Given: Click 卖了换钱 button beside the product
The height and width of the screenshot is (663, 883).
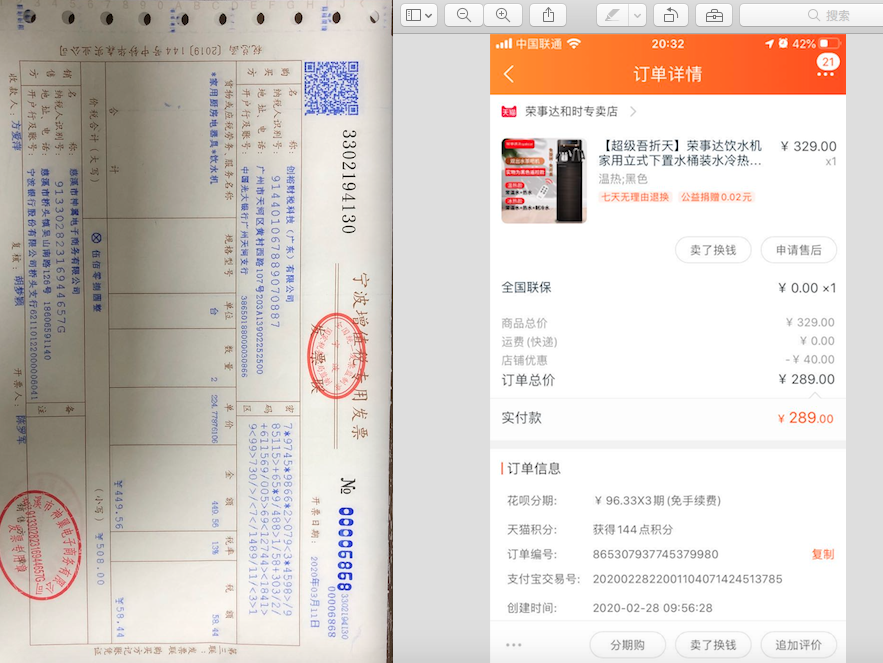Looking at the screenshot, I should point(712,250).
